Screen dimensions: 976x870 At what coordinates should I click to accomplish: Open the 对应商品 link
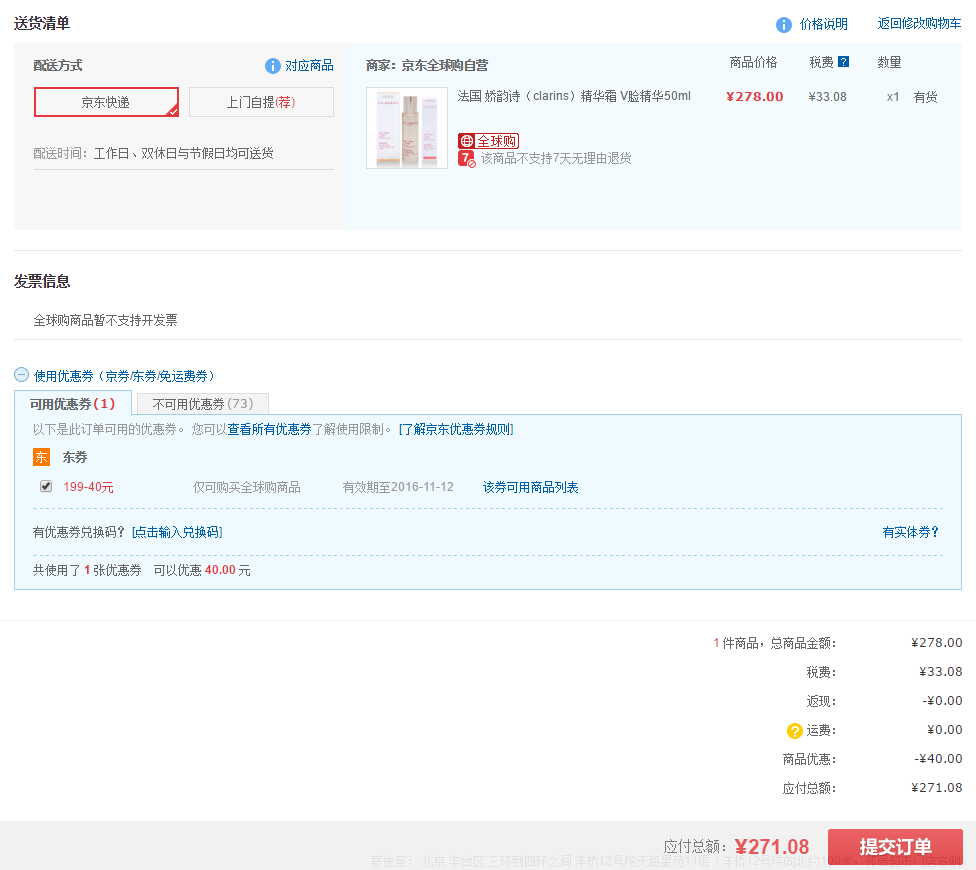pos(309,66)
